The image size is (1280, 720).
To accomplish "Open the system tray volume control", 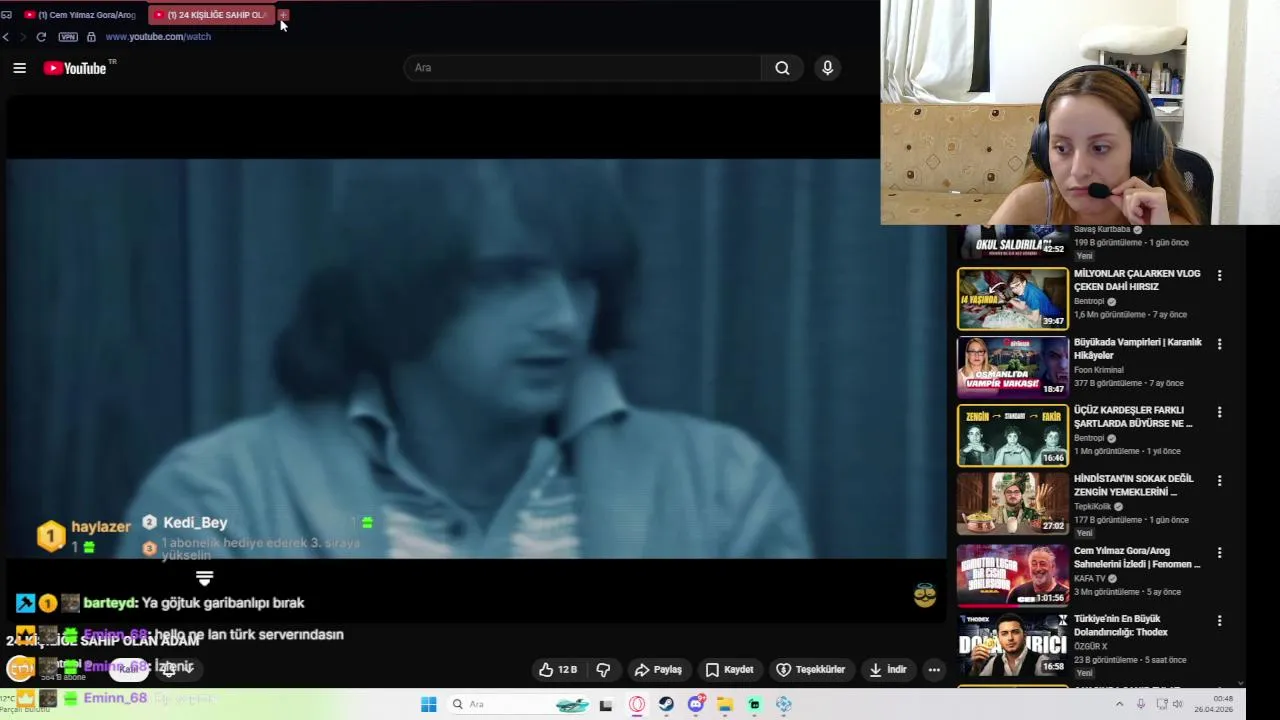I will pyautogui.click(x=1177, y=705).
